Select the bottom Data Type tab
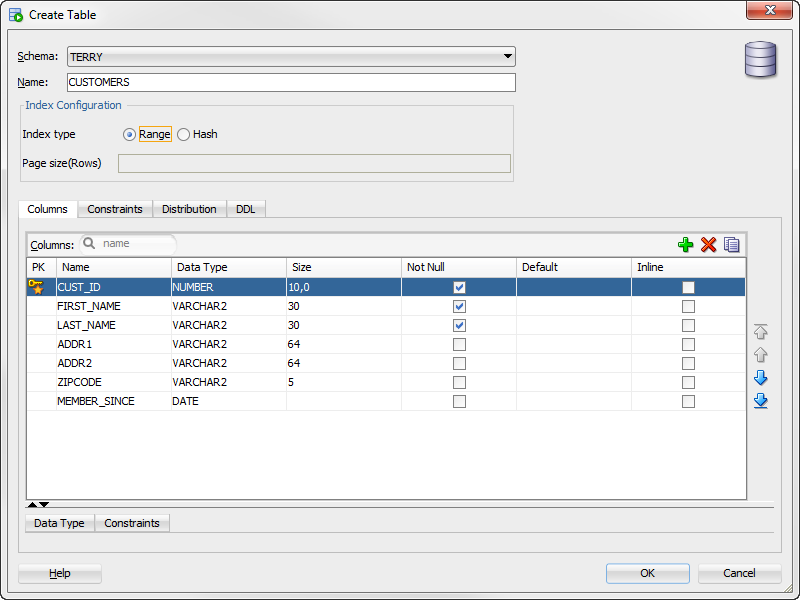800x600 pixels. 59,523
